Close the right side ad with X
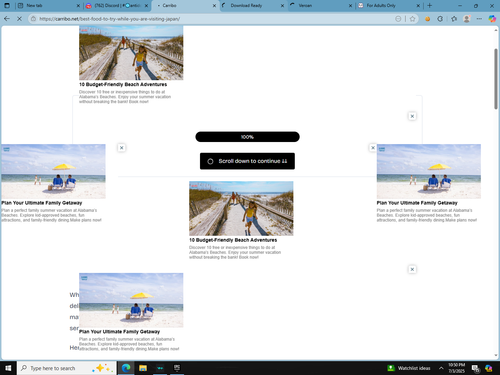The width and height of the screenshot is (500, 375). [373, 148]
